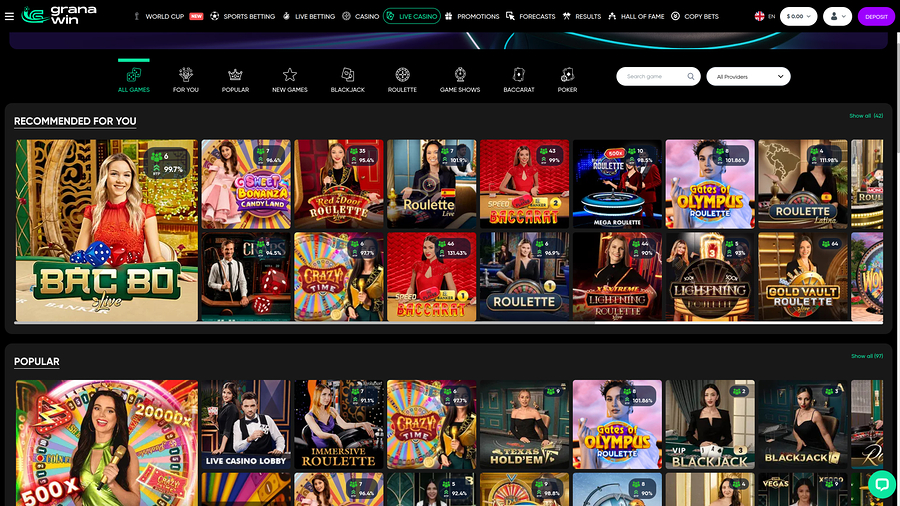Go to the Grana Win home logo

[x=59, y=15]
